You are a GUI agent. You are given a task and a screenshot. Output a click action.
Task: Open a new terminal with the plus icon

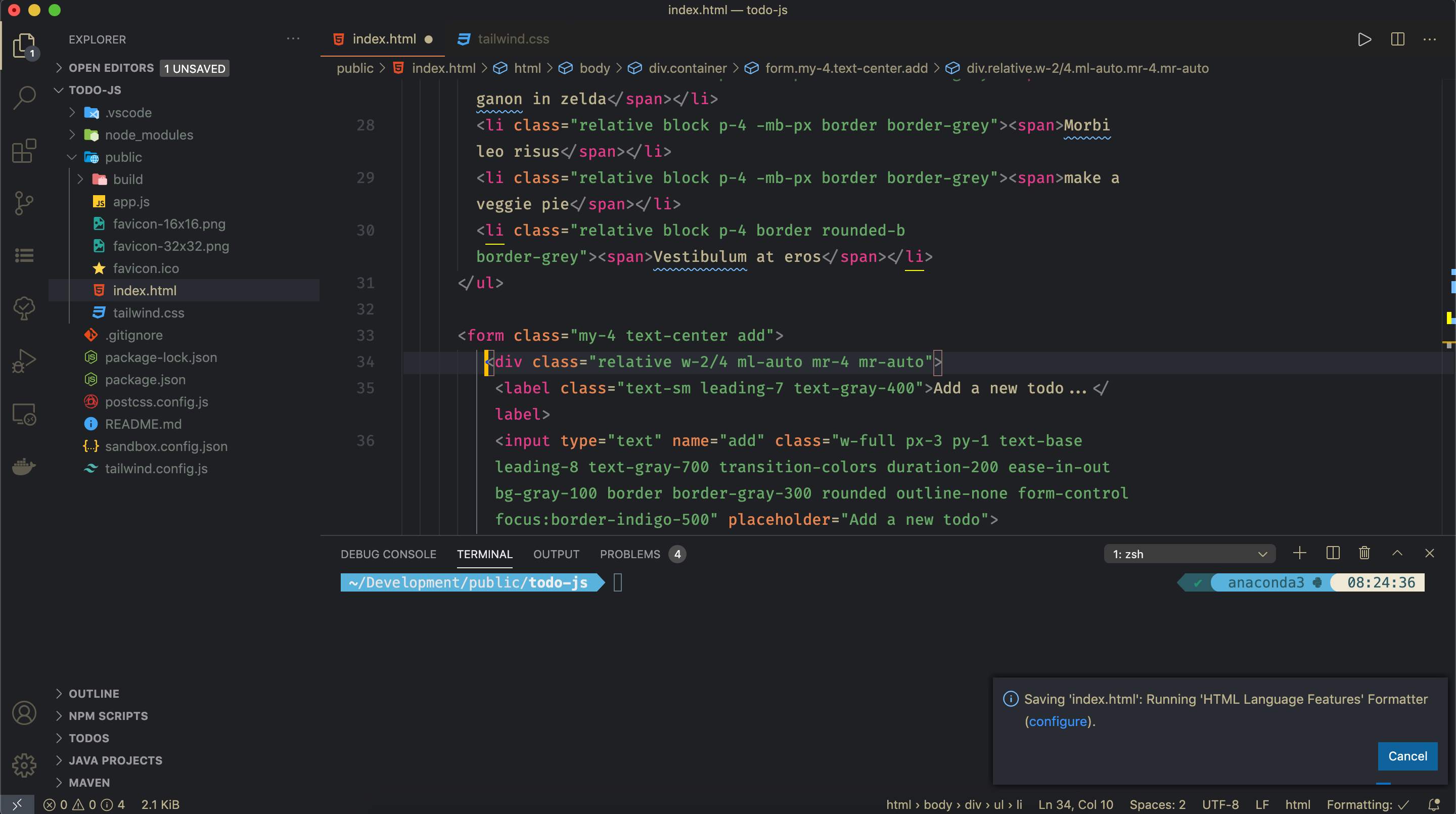click(x=1299, y=554)
